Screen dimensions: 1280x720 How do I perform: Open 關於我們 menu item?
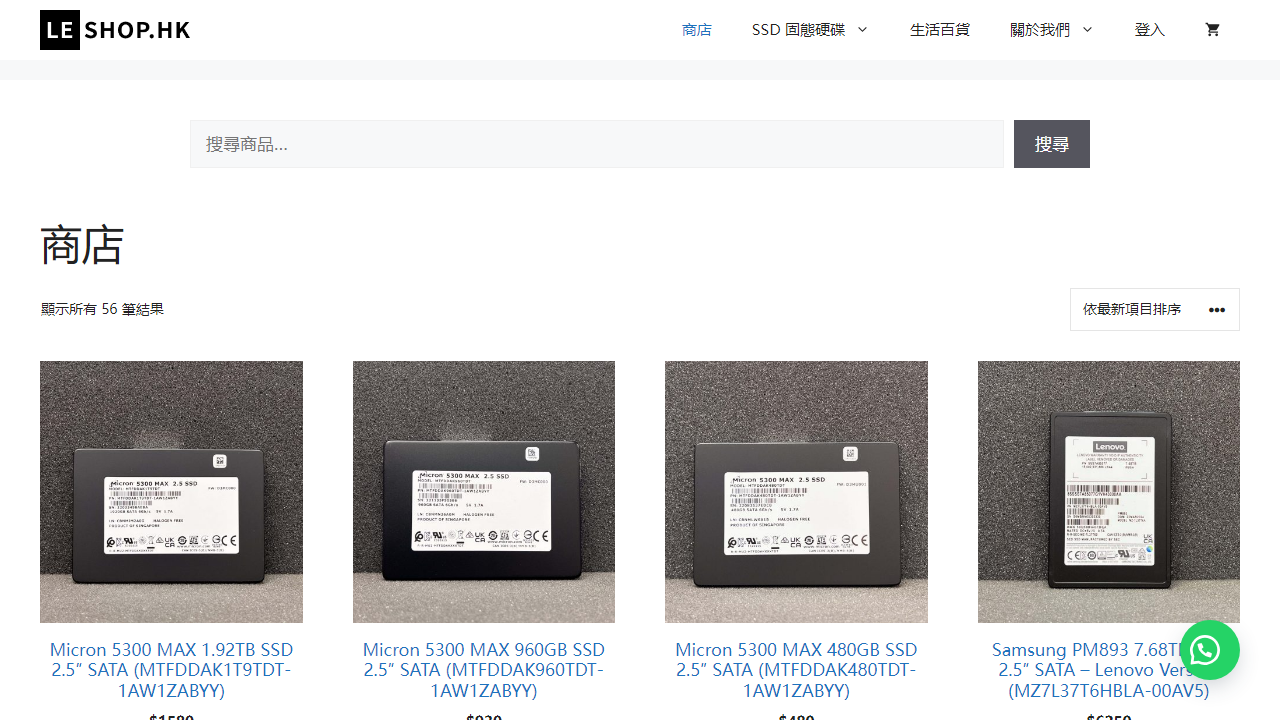[x=1040, y=30]
